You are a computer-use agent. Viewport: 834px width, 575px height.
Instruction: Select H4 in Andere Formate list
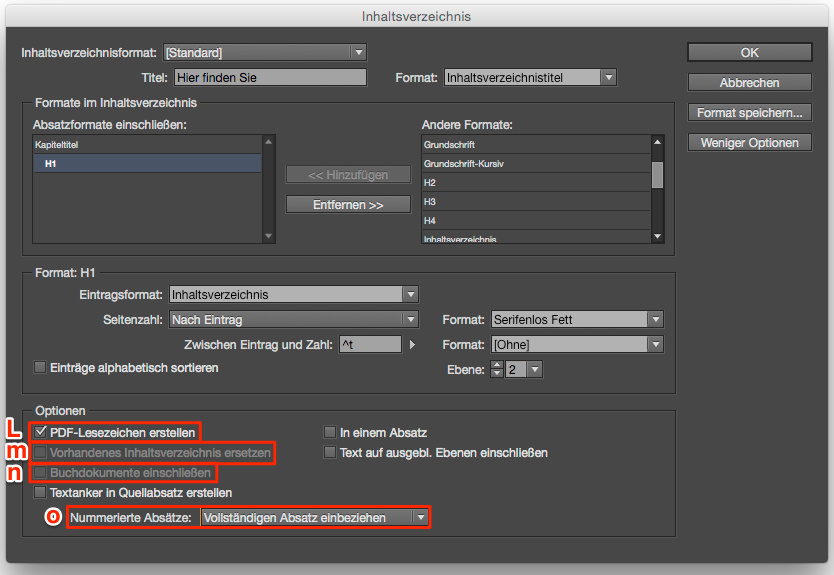[x=536, y=221]
